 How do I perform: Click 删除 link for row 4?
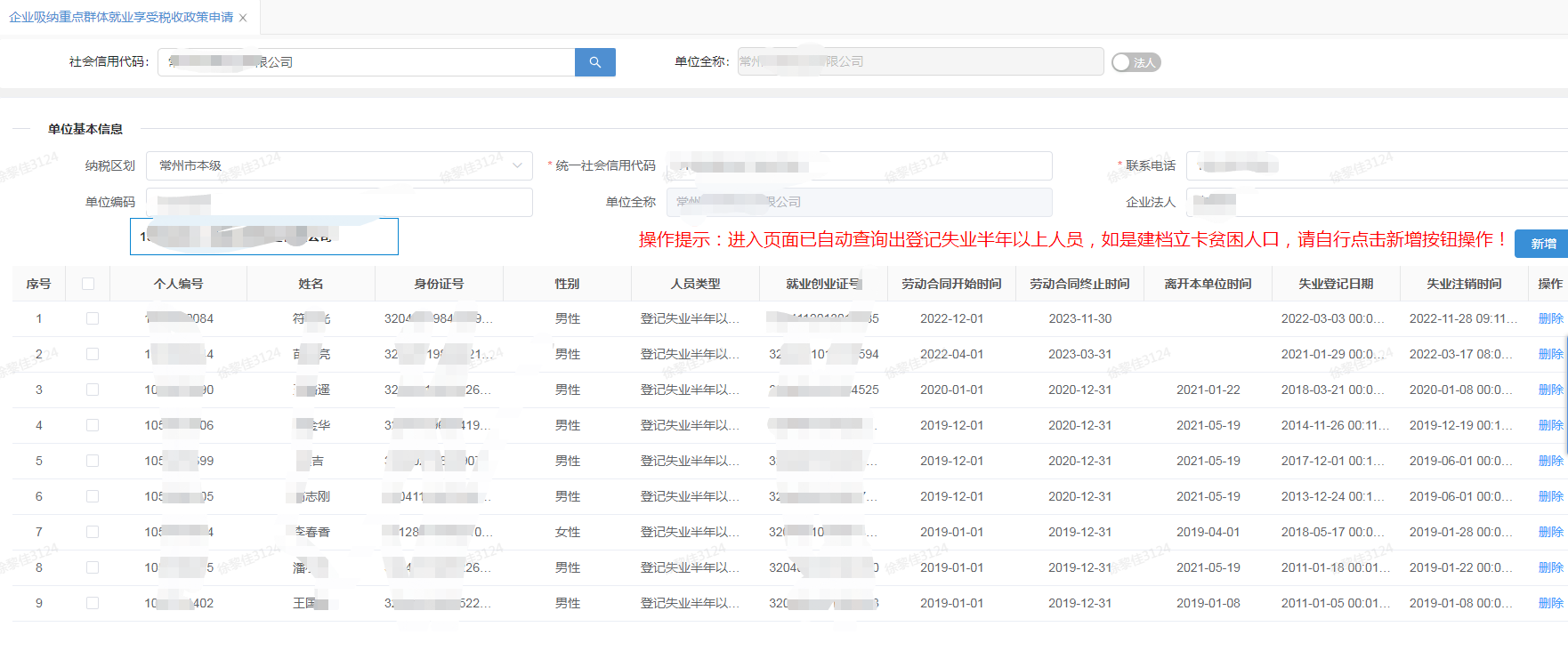click(x=1550, y=425)
